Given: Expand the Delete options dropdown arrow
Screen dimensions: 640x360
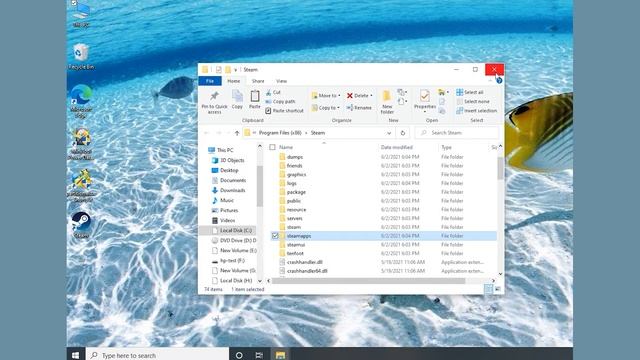Looking at the screenshot, I should 371,96.
